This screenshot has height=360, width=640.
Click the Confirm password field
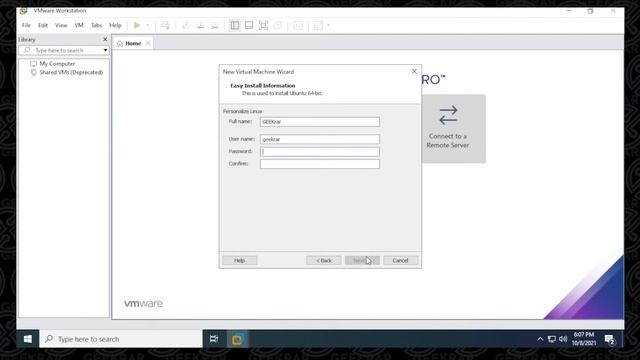pos(320,164)
